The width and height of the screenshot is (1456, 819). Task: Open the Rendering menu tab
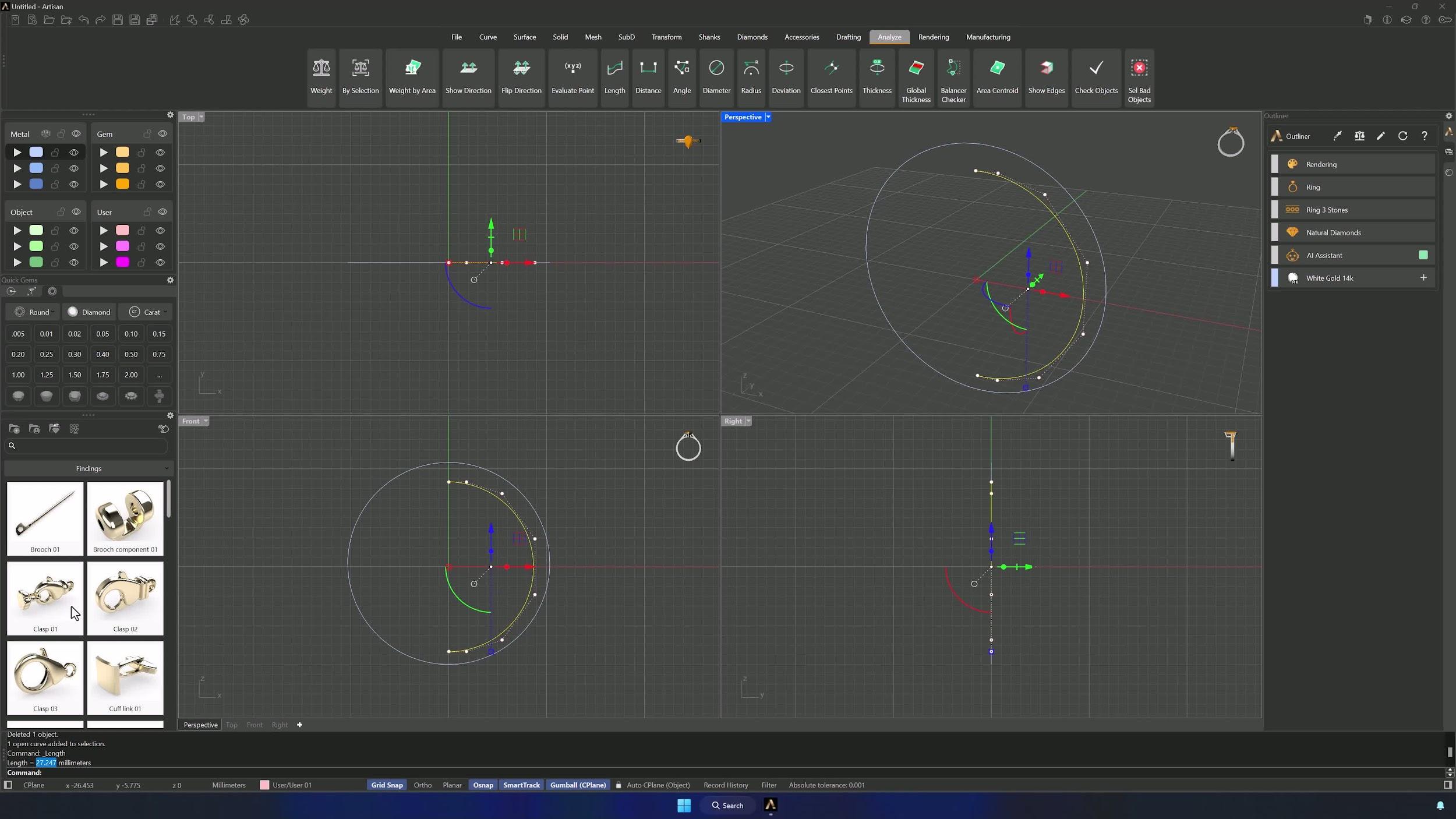coord(933,37)
